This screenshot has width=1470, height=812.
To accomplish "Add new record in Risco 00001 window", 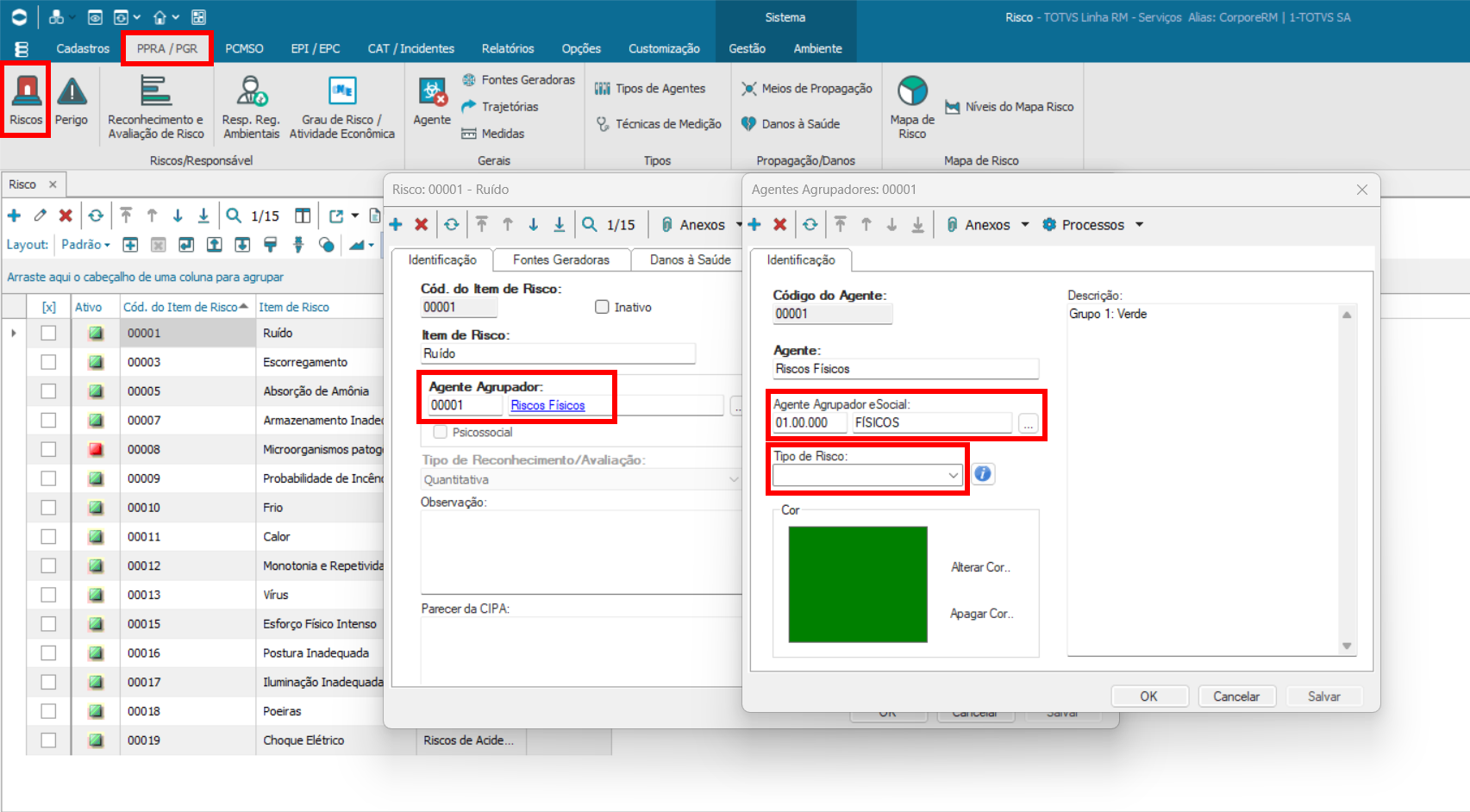I will [396, 225].
